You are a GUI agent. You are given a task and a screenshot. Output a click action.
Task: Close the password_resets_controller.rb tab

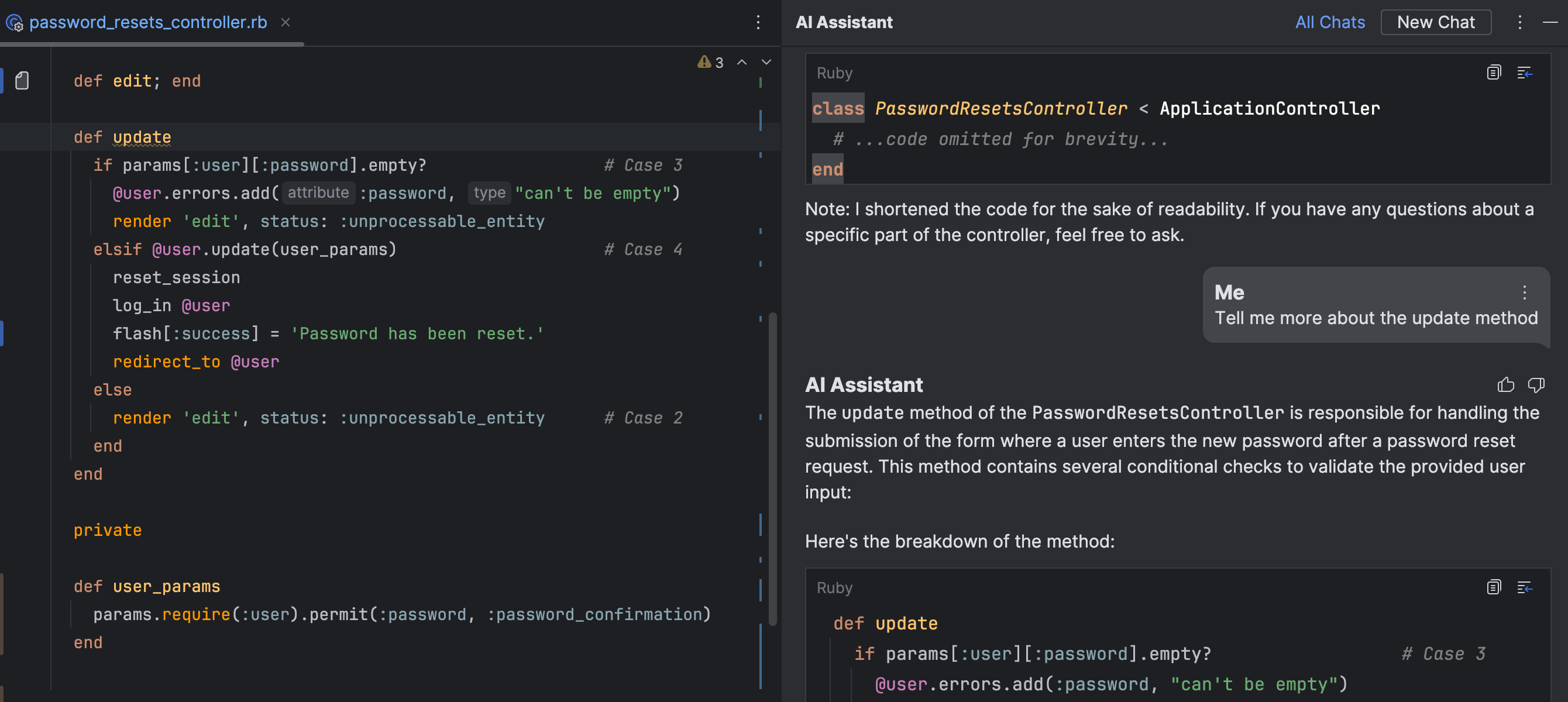[x=285, y=23]
